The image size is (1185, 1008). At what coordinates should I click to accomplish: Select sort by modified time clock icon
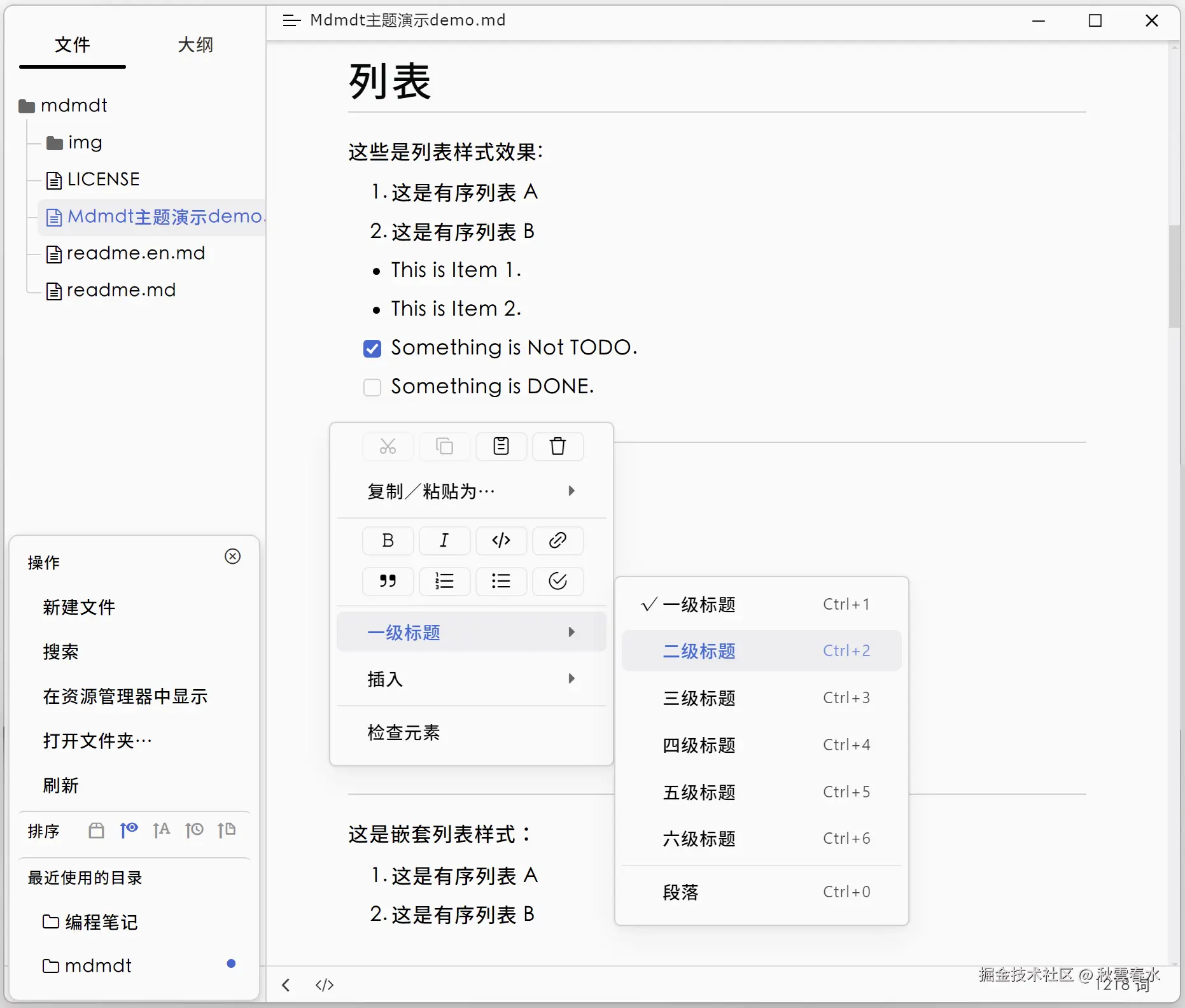pos(194,830)
